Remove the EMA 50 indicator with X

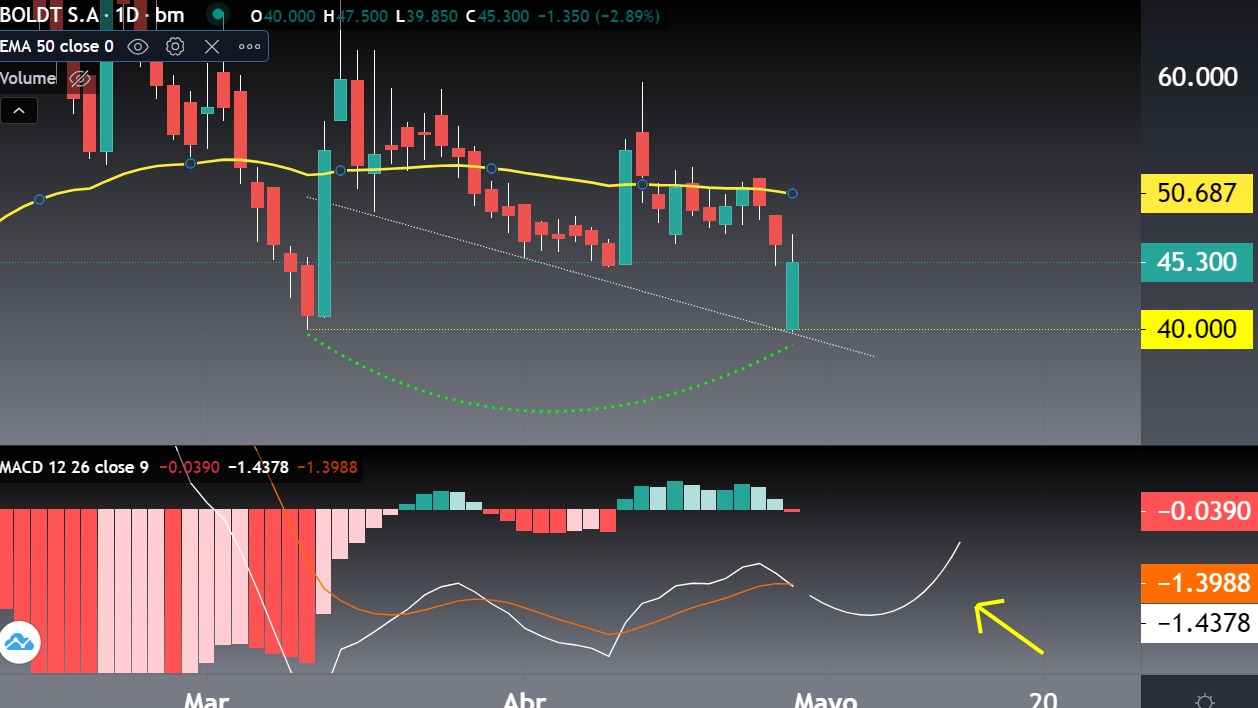(212, 46)
